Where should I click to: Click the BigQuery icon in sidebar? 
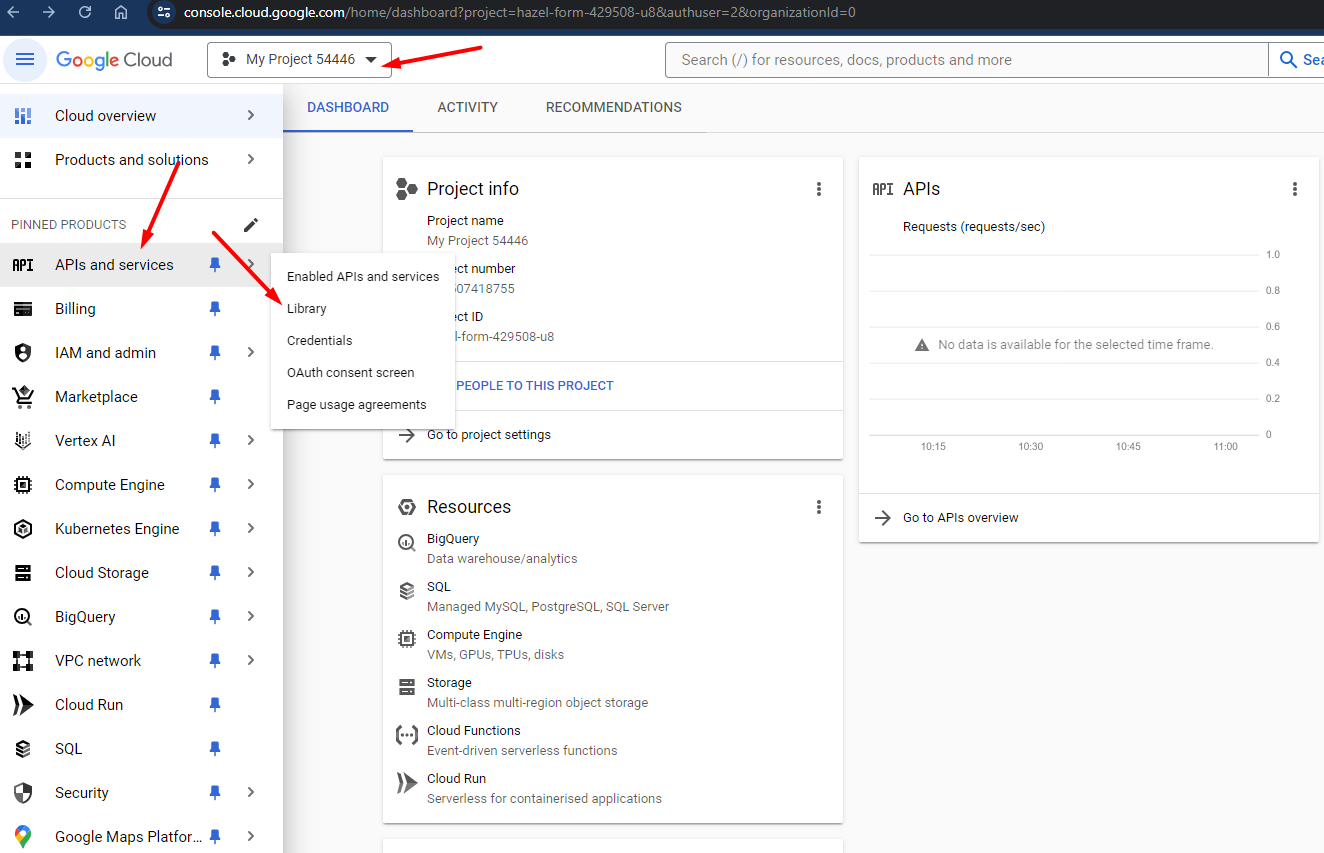click(22, 617)
